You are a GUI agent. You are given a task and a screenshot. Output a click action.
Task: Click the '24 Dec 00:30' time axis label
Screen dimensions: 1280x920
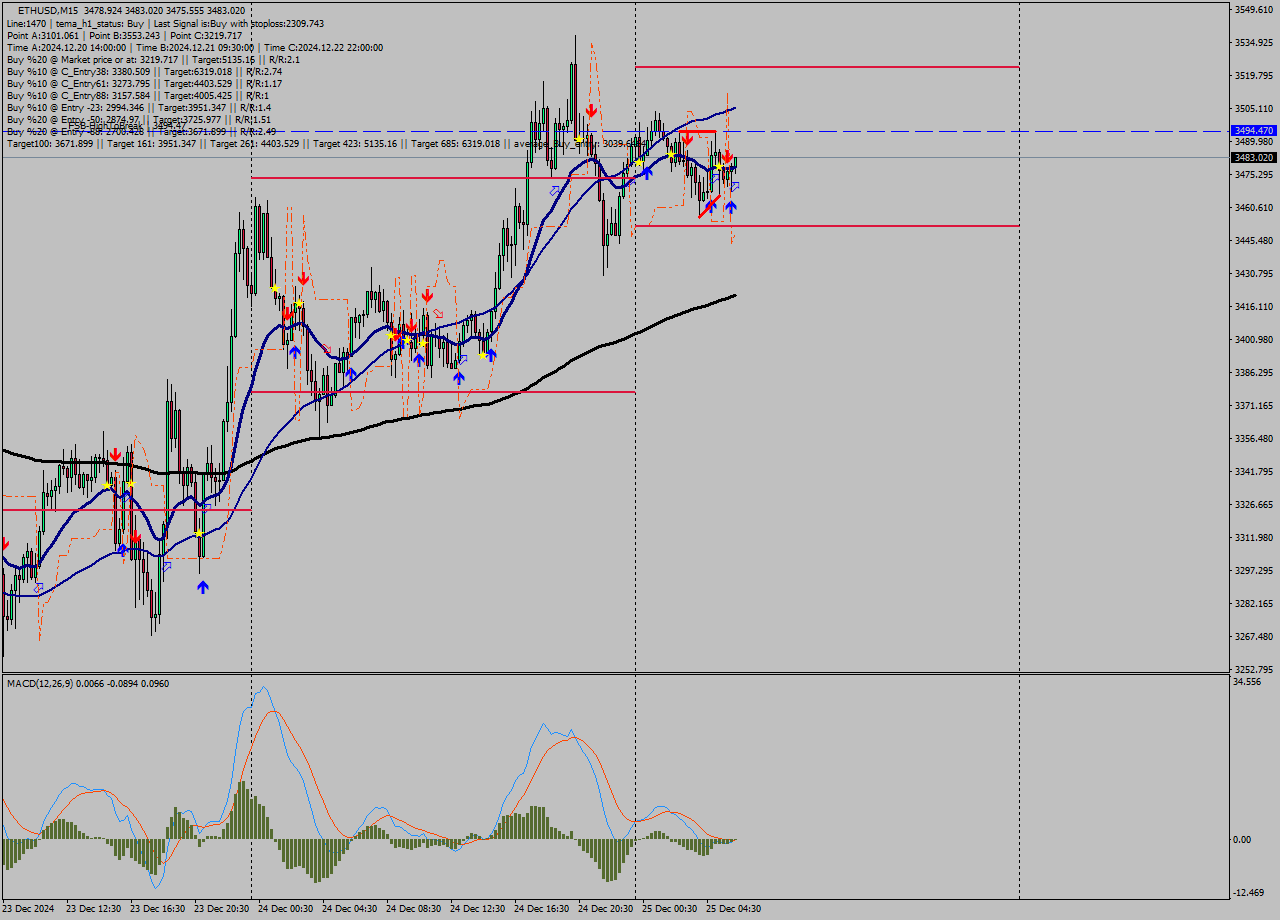286,908
